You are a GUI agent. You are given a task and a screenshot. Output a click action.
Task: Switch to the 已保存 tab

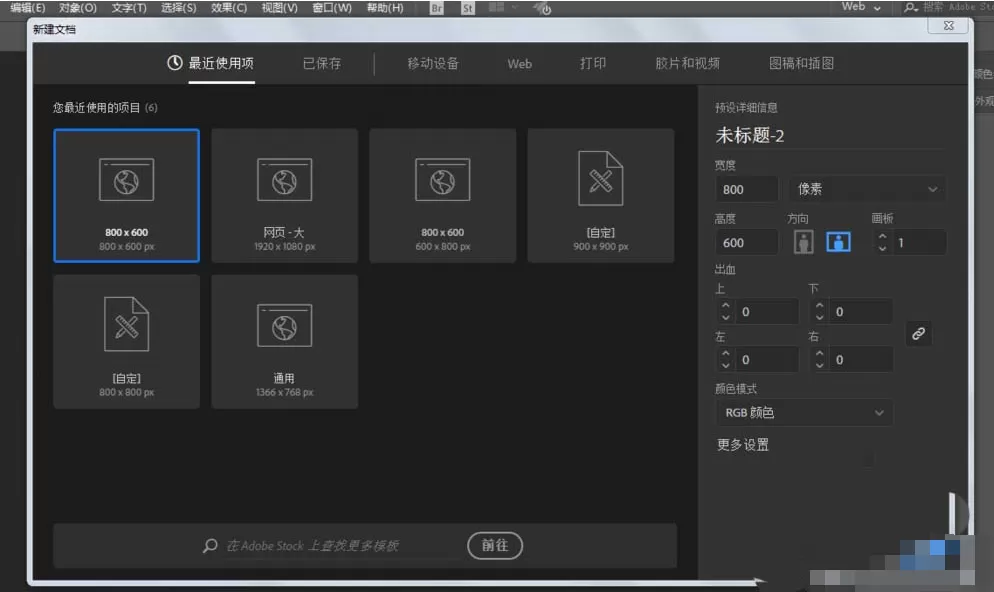pyautogui.click(x=322, y=63)
